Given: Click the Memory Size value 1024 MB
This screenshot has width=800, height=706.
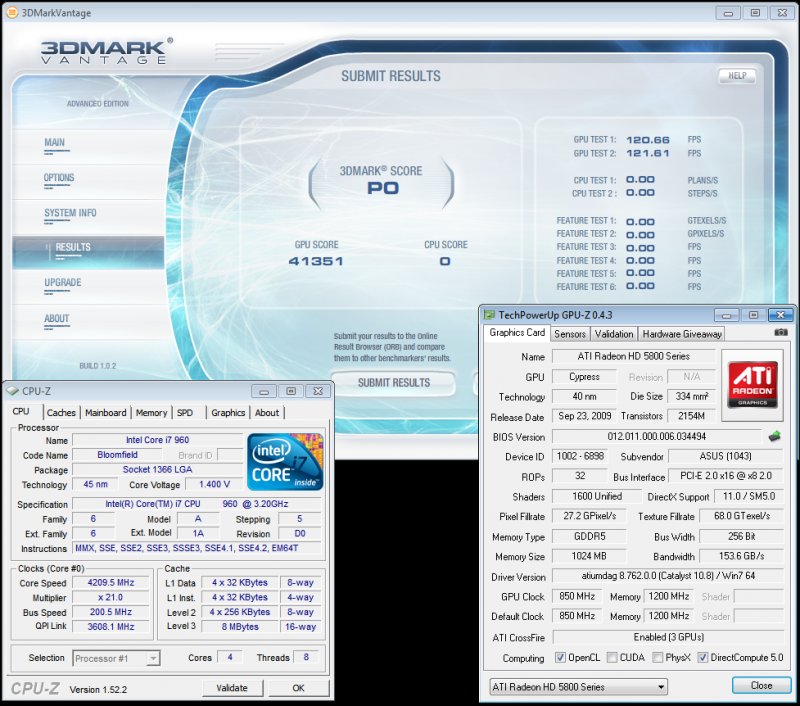Looking at the screenshot, I should [589, 556].
